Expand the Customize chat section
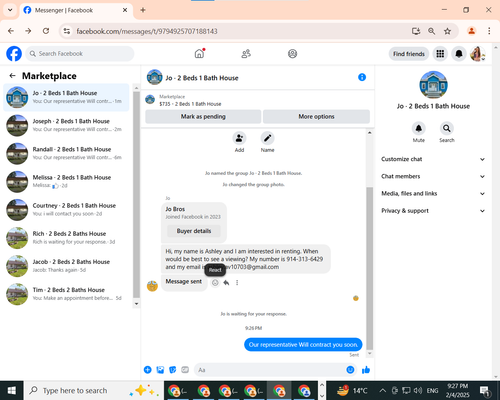The image size is (500, 400). point(433,159)
